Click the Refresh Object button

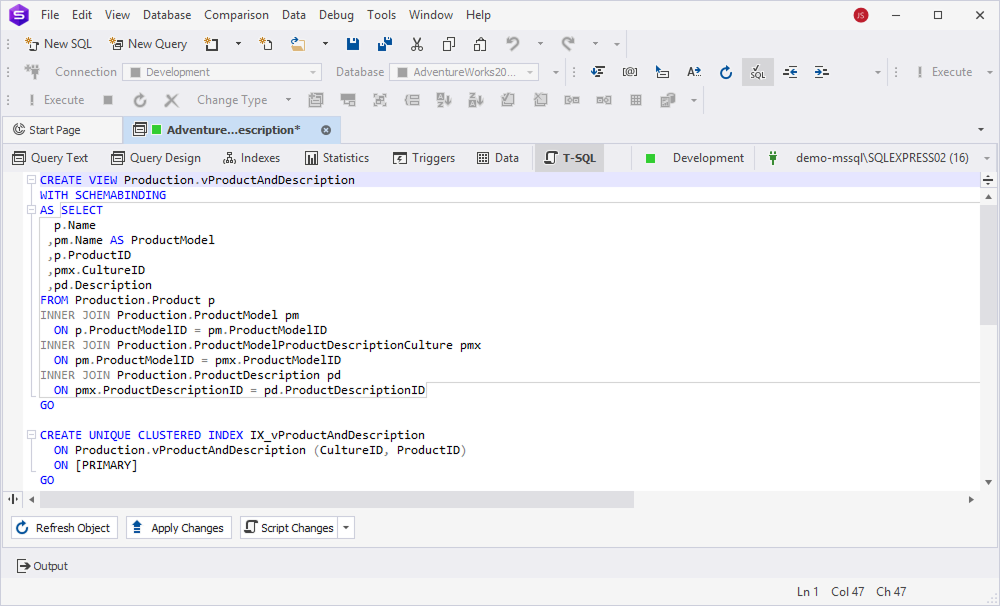pyautogui.click(x=64, y=528)
